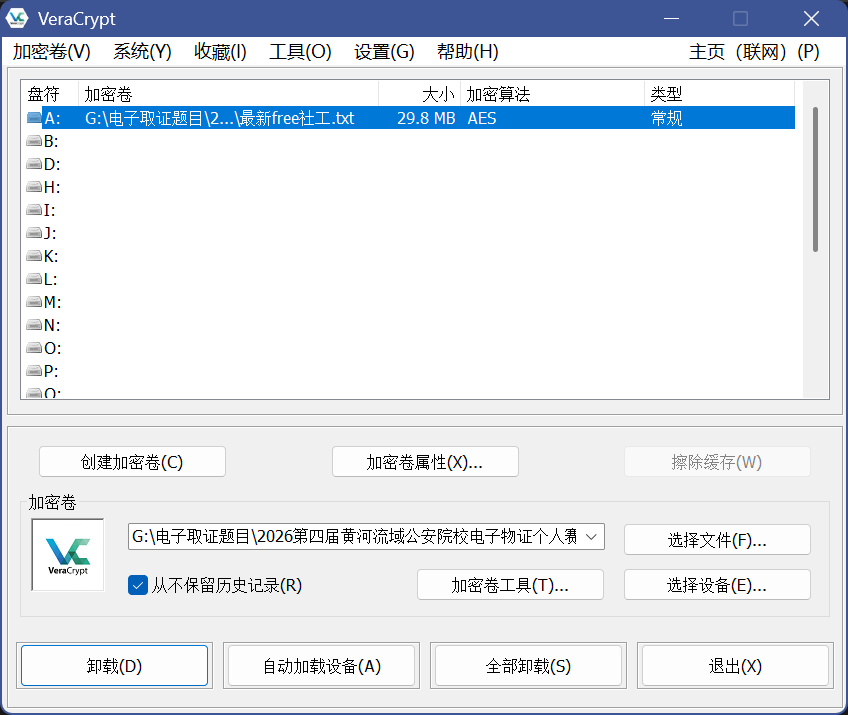
Task: Open 主页（联网）(P) menu item
Action: click(x=754, y=52)
